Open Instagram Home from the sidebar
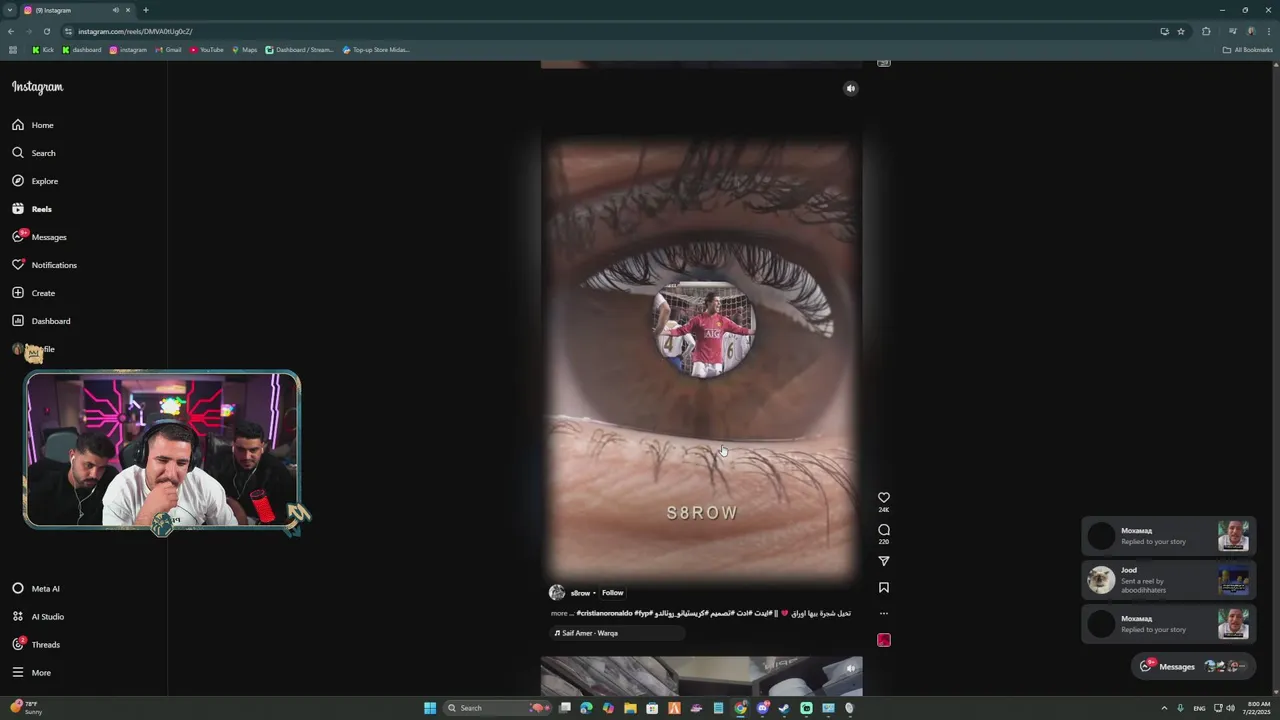1280x720 pixels. point(33,125)
